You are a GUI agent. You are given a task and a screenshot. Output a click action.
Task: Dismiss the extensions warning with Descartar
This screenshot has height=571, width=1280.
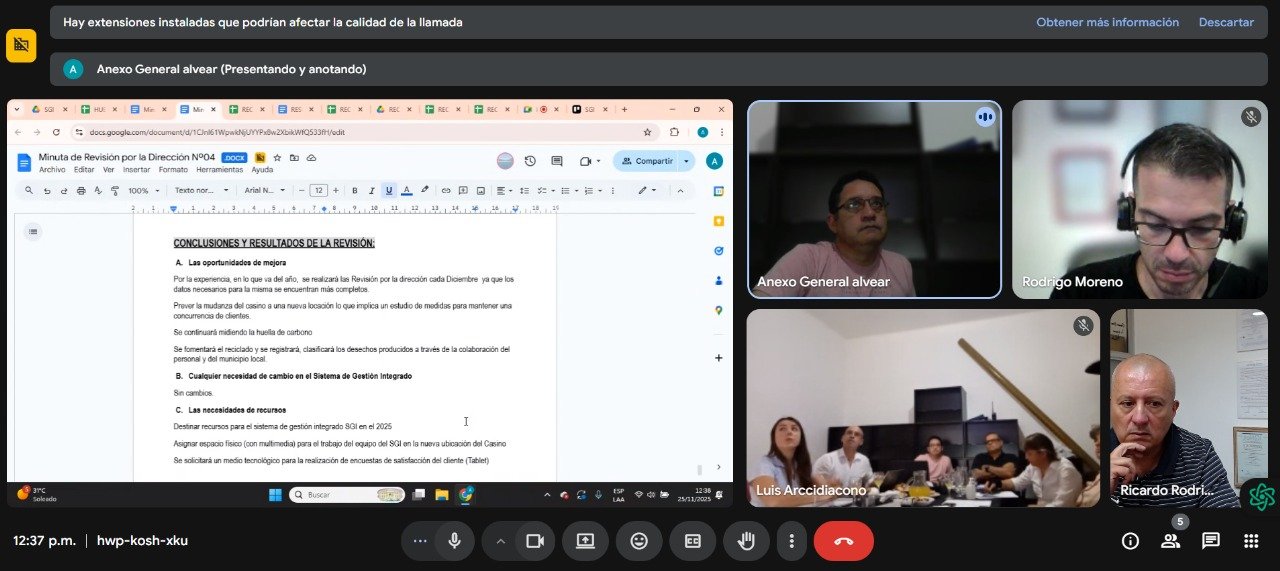click(1226, 22)
